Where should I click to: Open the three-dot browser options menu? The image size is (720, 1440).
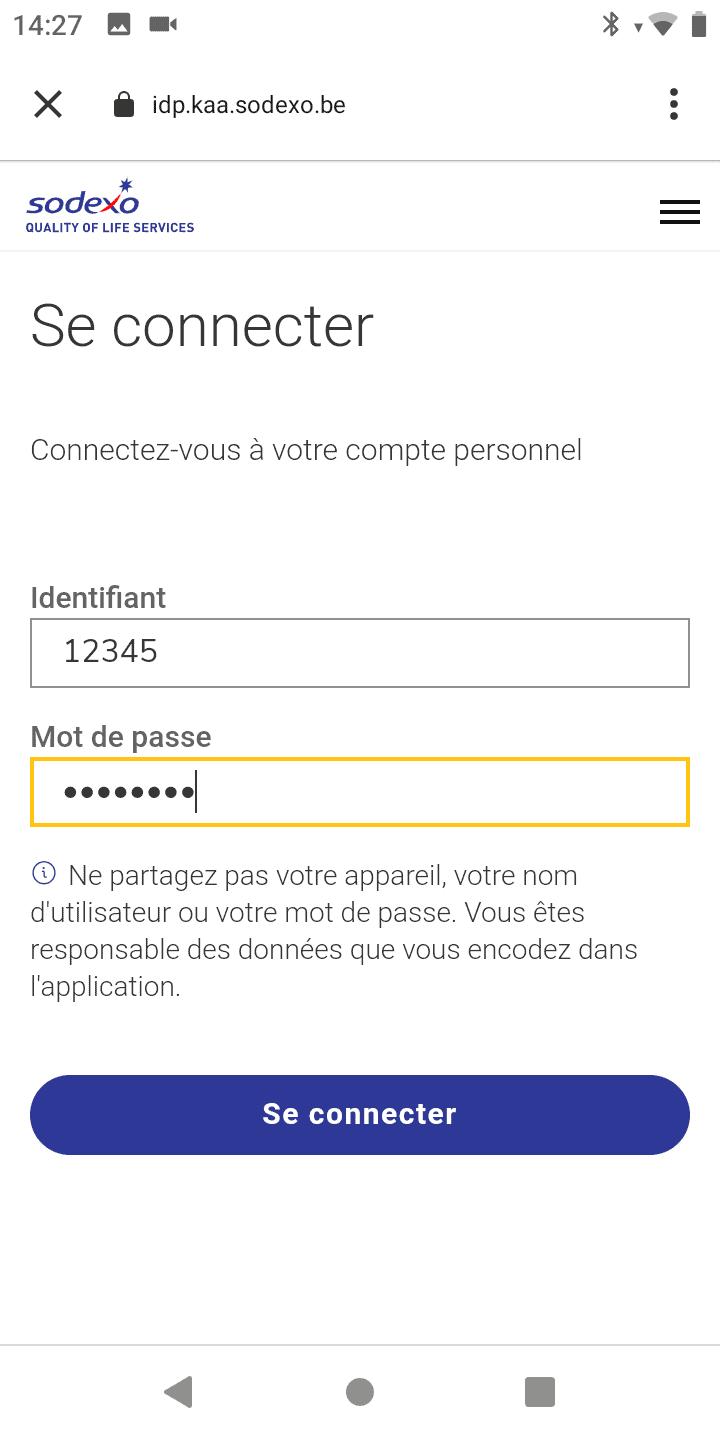click(674, 104)
